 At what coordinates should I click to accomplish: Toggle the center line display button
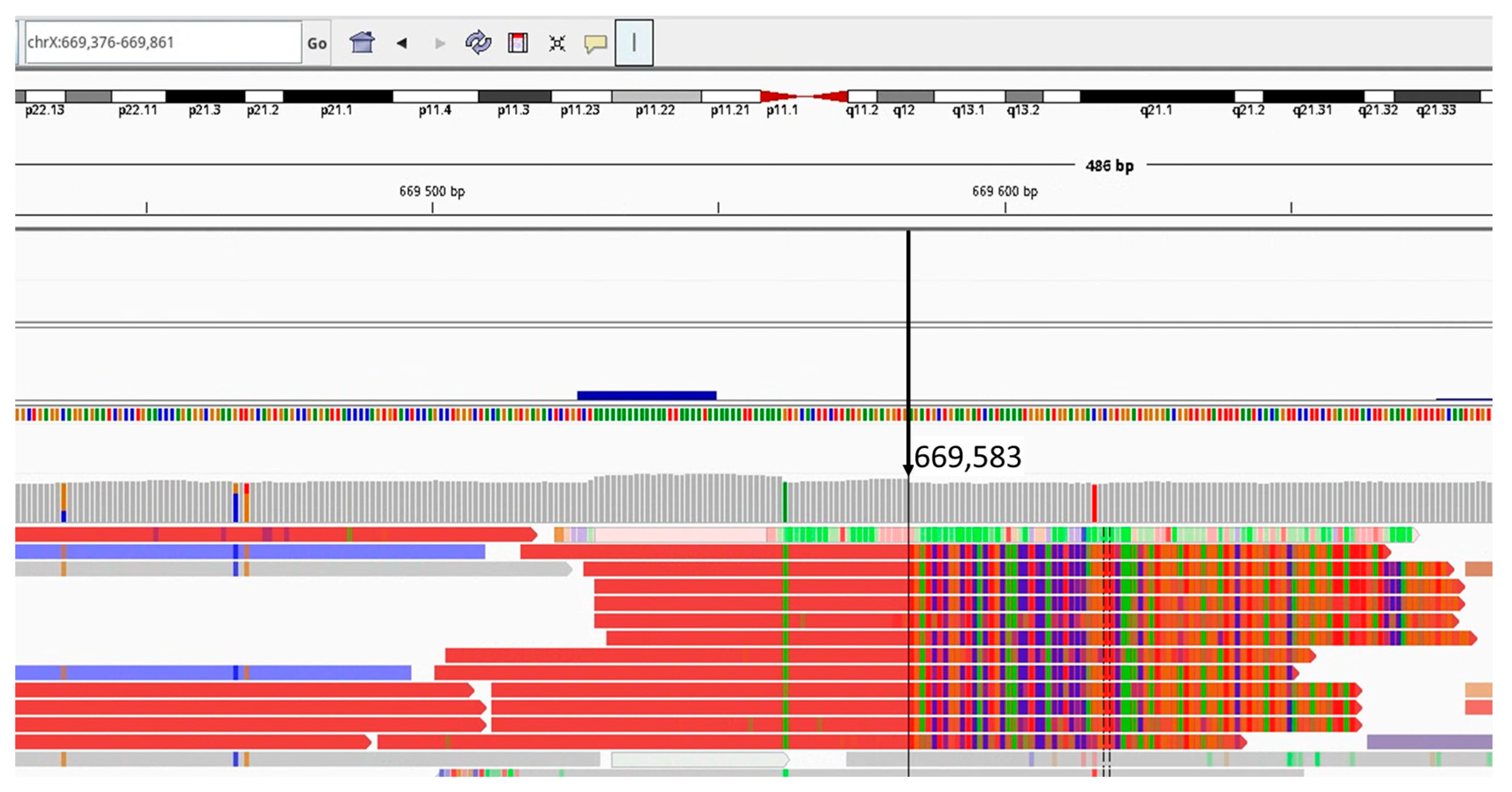[634, 43]
